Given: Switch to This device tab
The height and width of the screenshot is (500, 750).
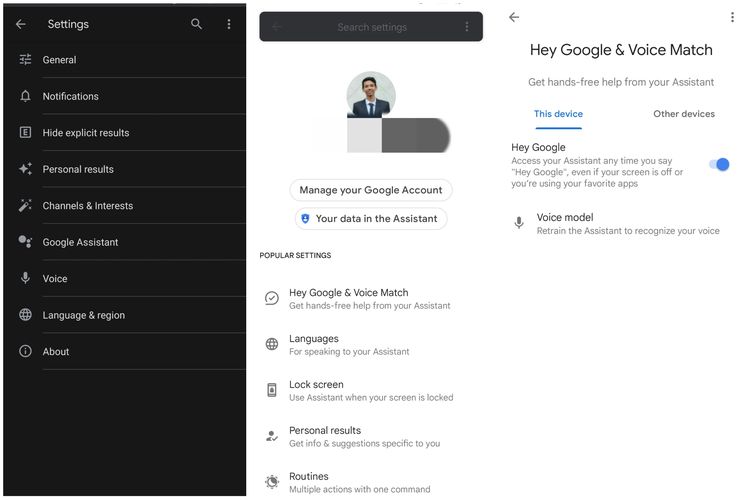Looking at the screenshot, I should pyautogui.click(x=558, y=114).
